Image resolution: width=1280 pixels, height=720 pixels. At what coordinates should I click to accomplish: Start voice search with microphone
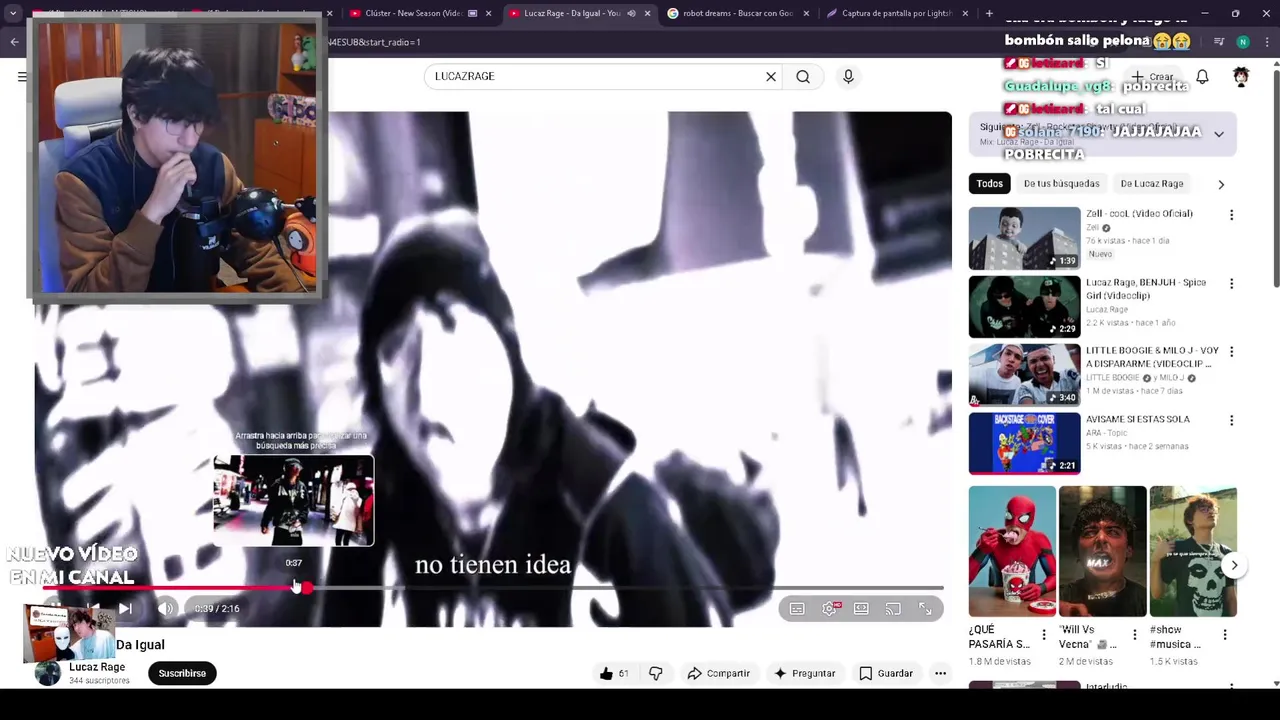[848, 76]
